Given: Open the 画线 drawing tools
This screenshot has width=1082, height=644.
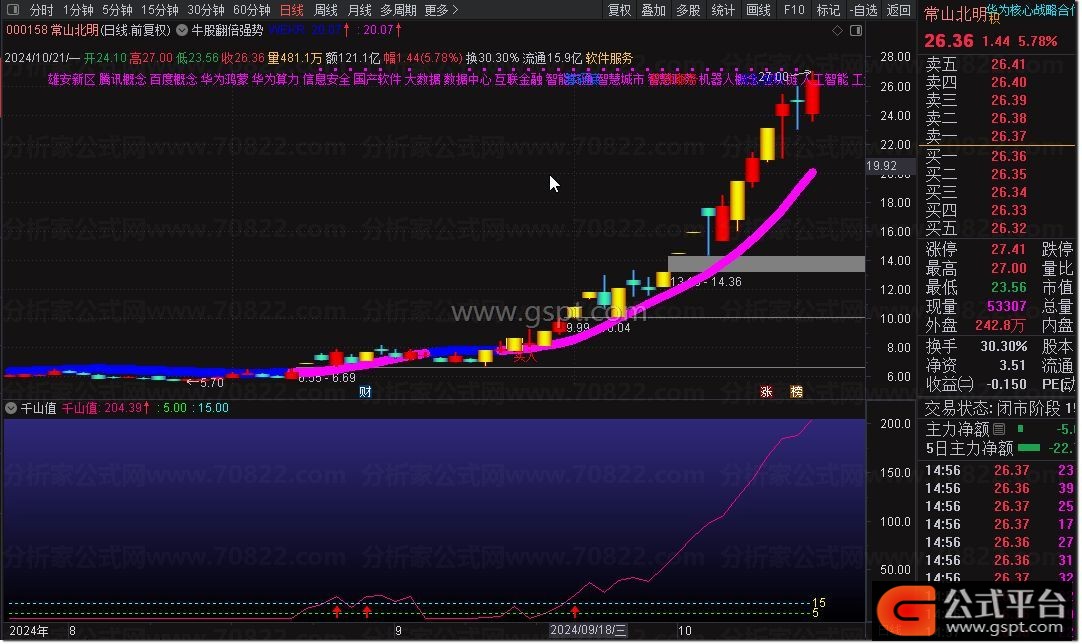Looking at the screenshot, I should tap(758, 10).
